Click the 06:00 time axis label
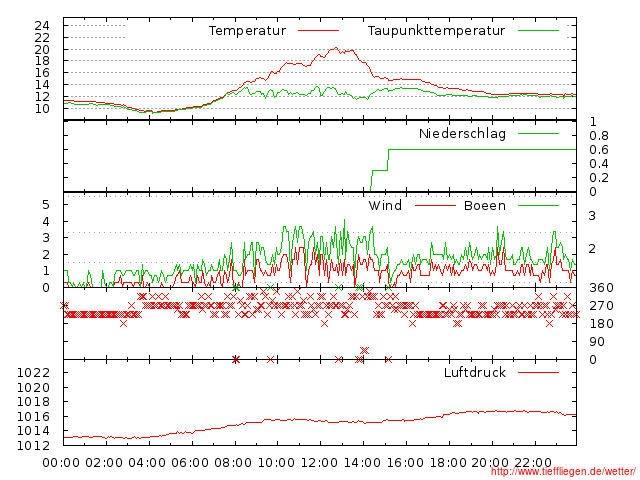 pos(190,463)
